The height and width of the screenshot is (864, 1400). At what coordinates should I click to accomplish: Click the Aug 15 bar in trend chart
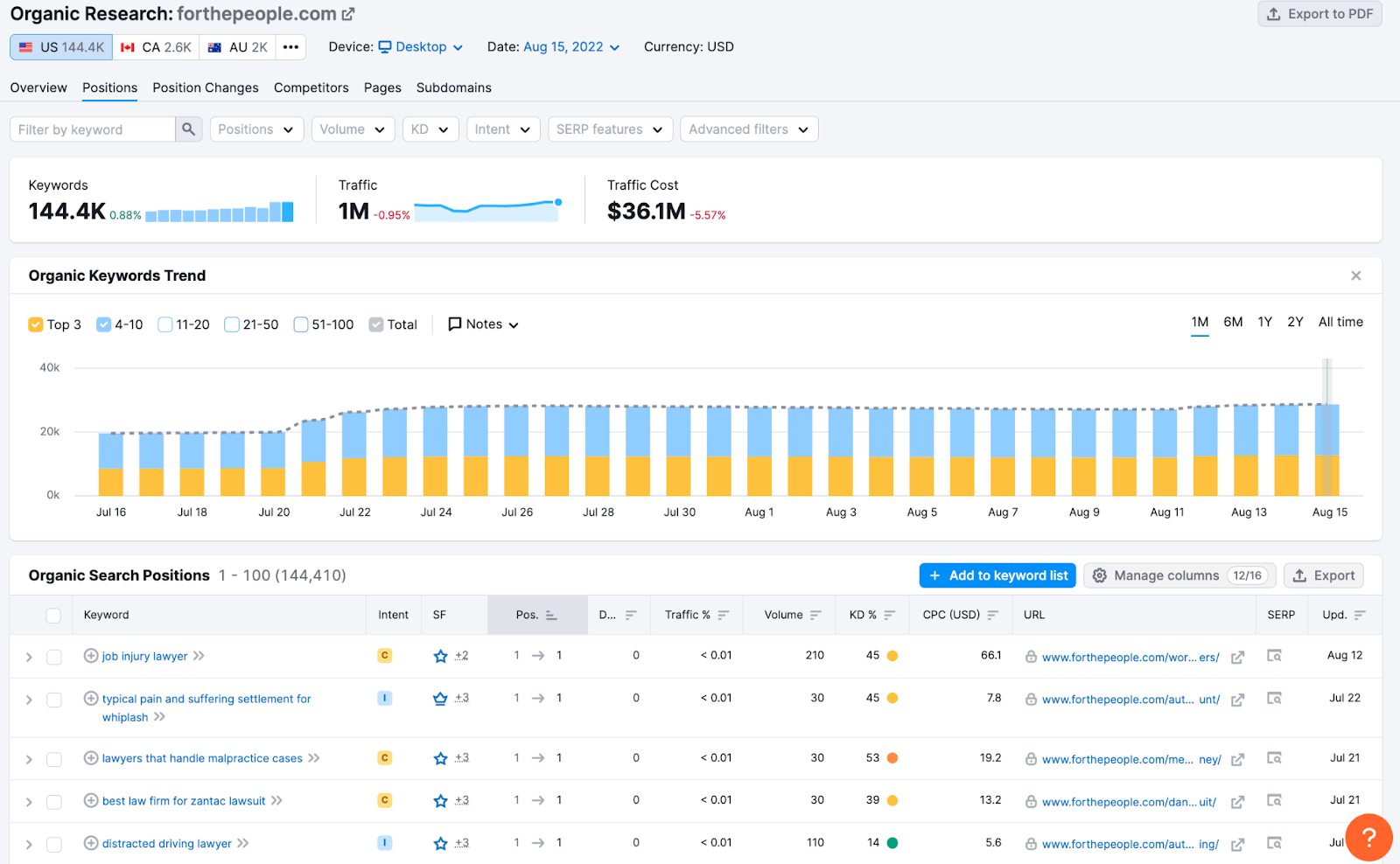pos(1327,449)
